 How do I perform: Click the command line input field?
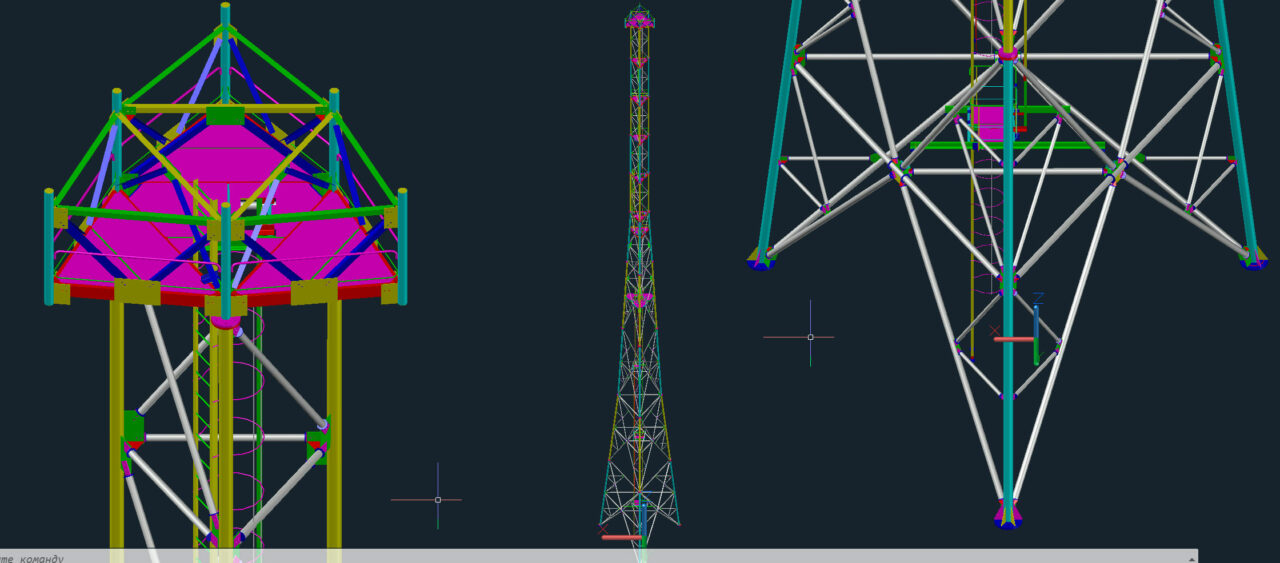tap(600, 557)
